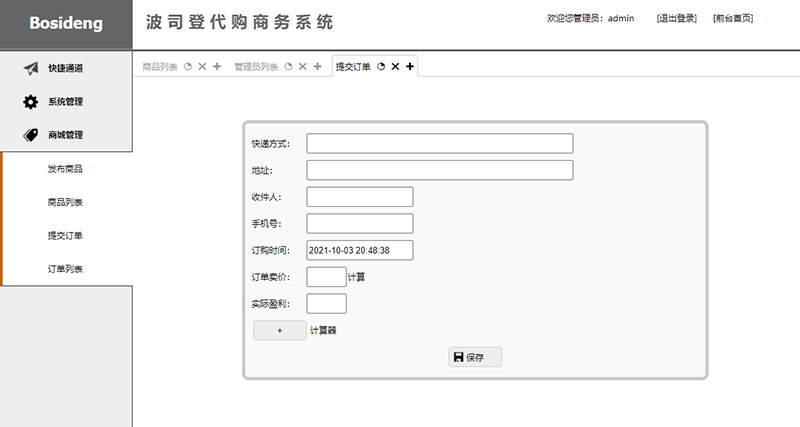Collapse the 商城管理 sidebar menu

click(66, 135)
